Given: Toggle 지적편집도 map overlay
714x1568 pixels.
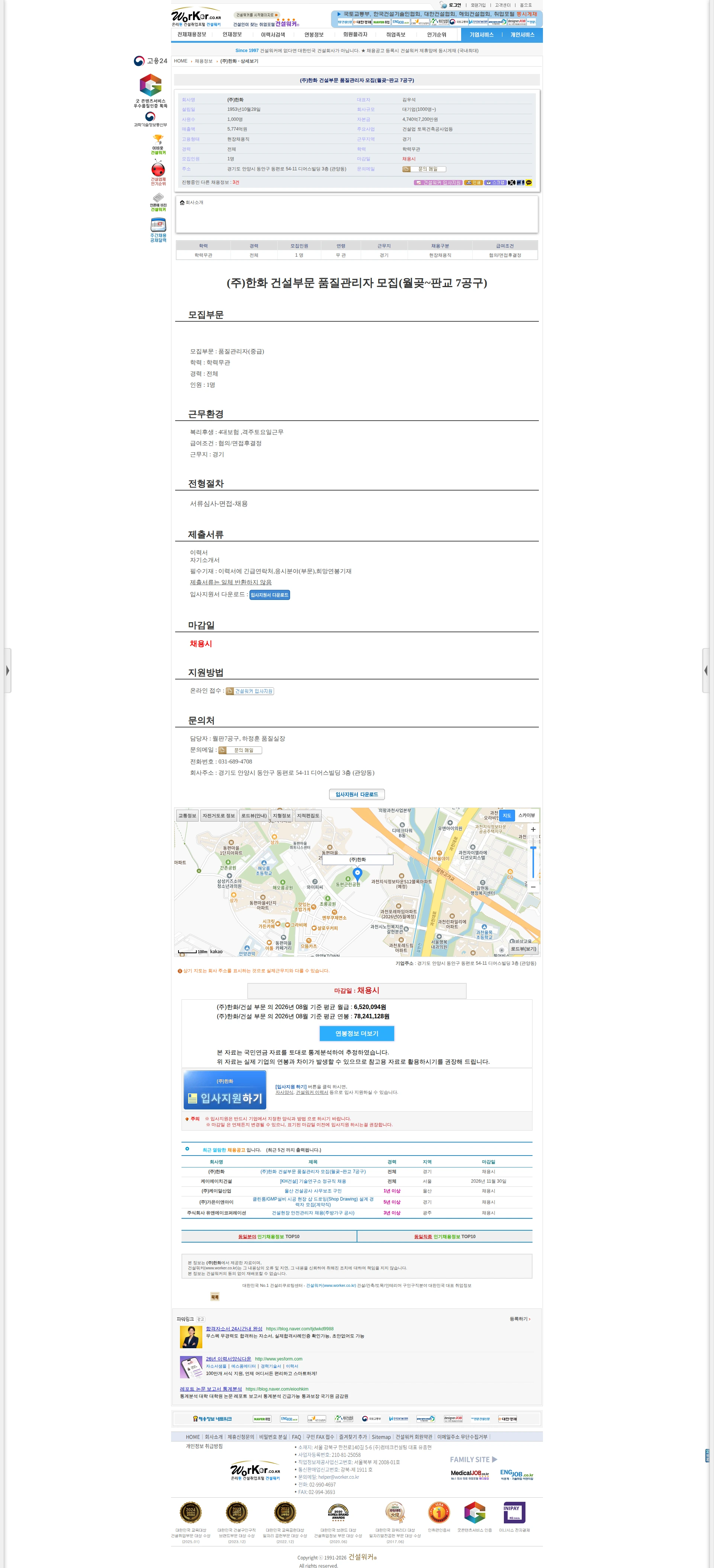Looking at the screenshot, I should [x=308, y=816].
